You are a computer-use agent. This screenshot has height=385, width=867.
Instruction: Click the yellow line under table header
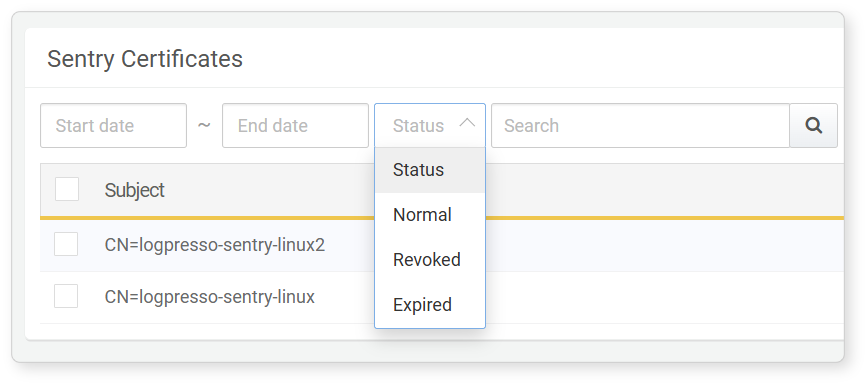pyautogui.click(x=664, y=218)
